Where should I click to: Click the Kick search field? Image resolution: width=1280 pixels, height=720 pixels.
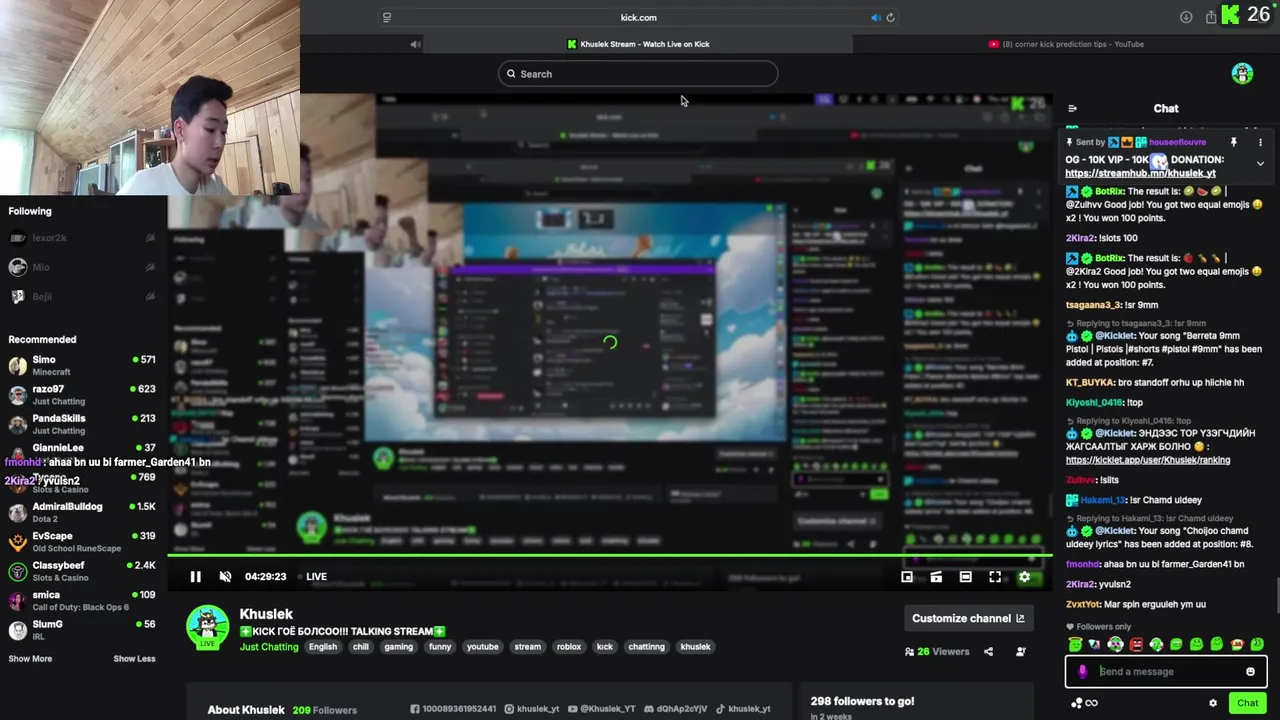[638, 74]
